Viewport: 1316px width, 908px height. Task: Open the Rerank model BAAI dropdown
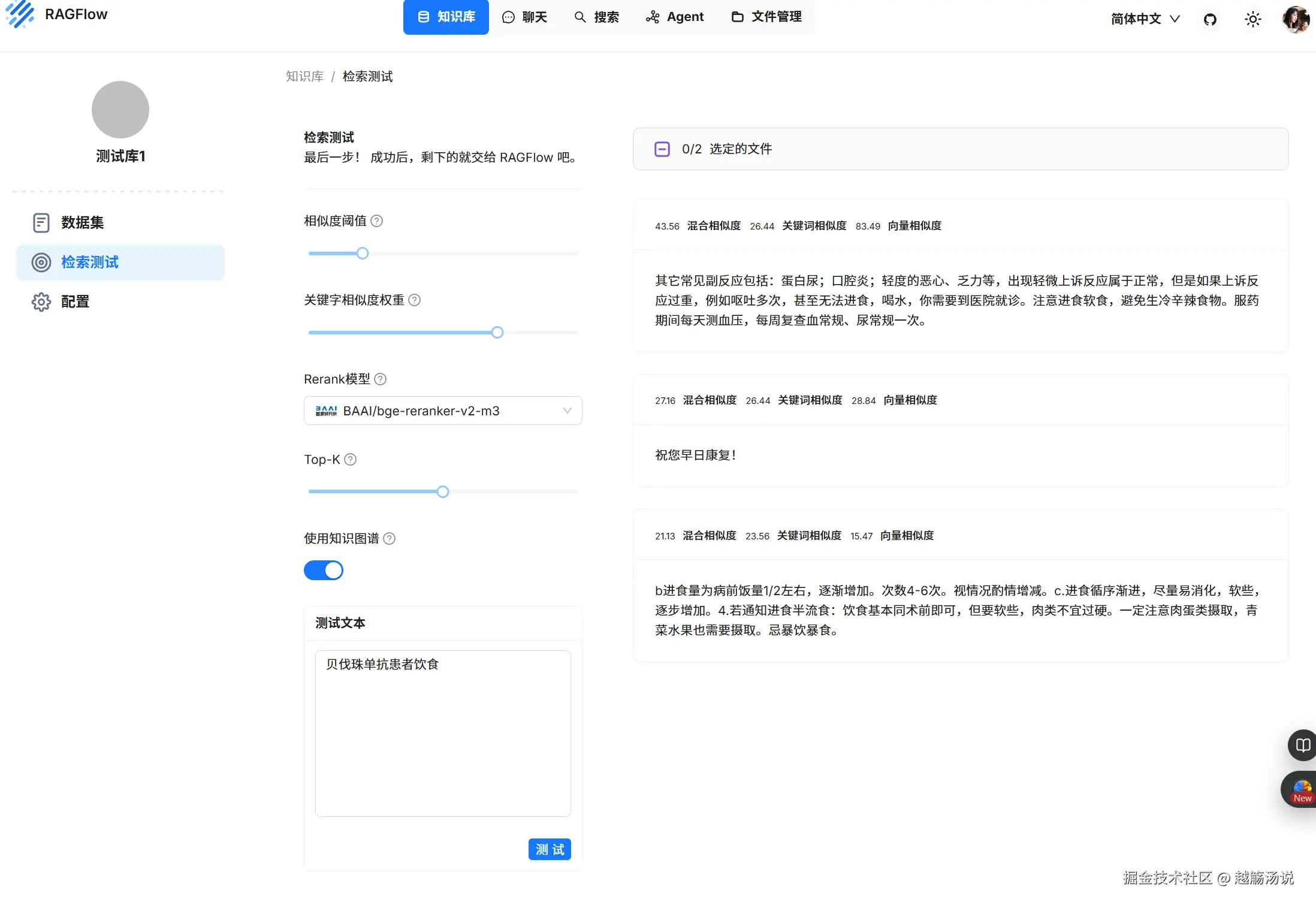pos(443,411)
